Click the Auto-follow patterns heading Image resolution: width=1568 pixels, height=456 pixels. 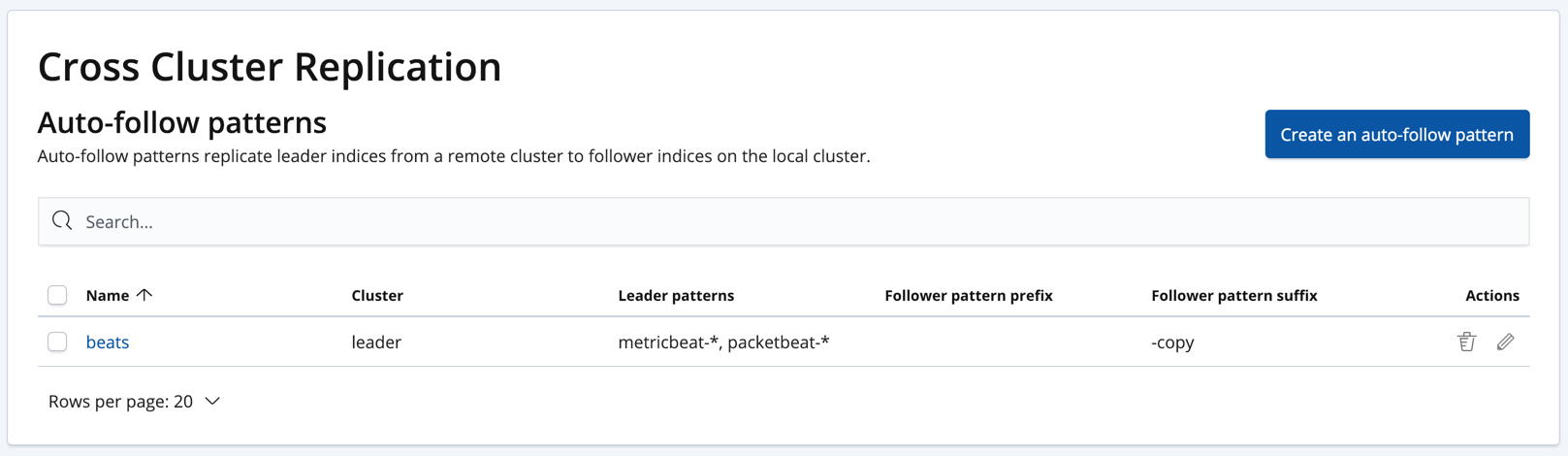pos(182,122)
